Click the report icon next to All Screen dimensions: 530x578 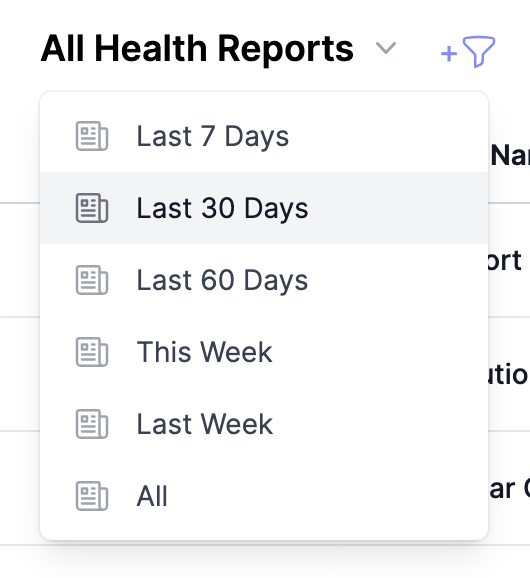click(x=92, y=496)
